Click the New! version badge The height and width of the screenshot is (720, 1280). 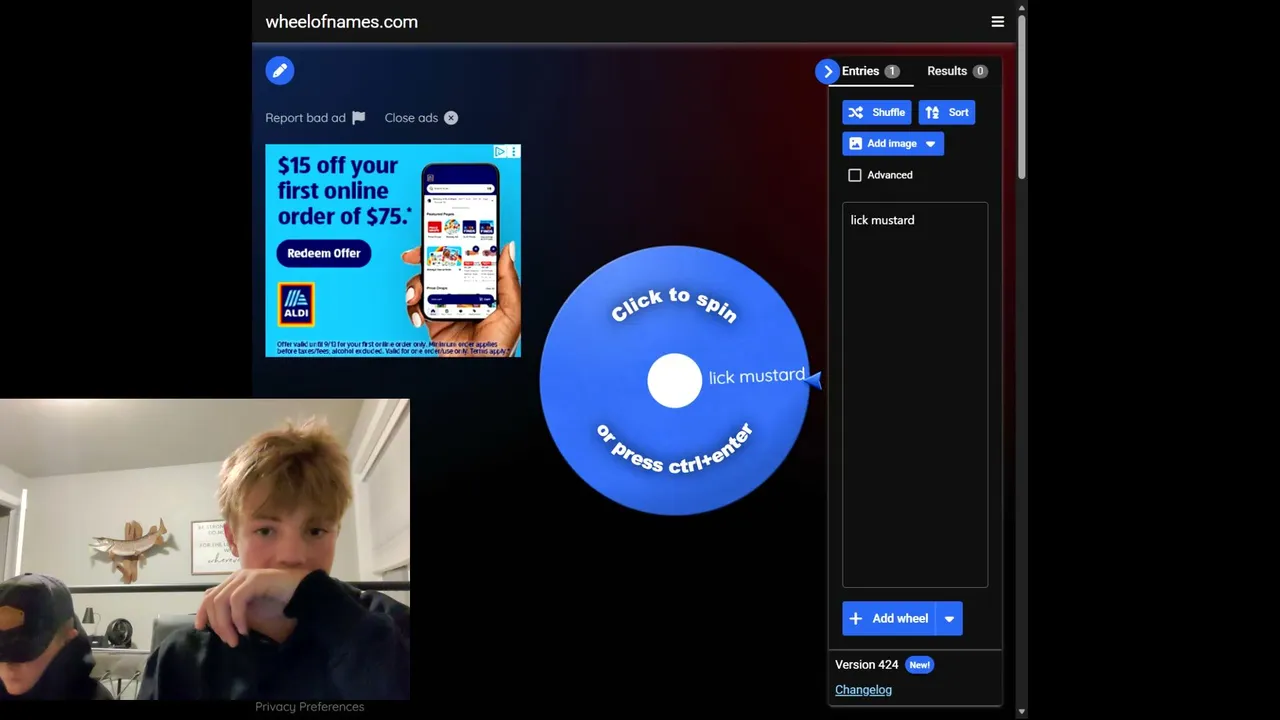pos(919,665)
